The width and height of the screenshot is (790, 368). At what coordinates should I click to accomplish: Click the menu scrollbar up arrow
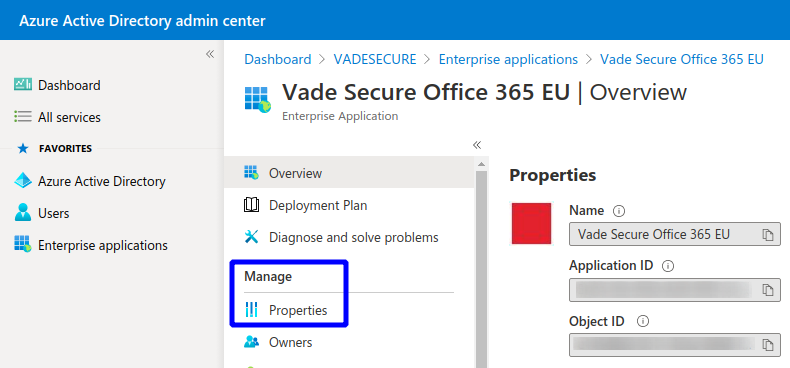click(481, 164)
